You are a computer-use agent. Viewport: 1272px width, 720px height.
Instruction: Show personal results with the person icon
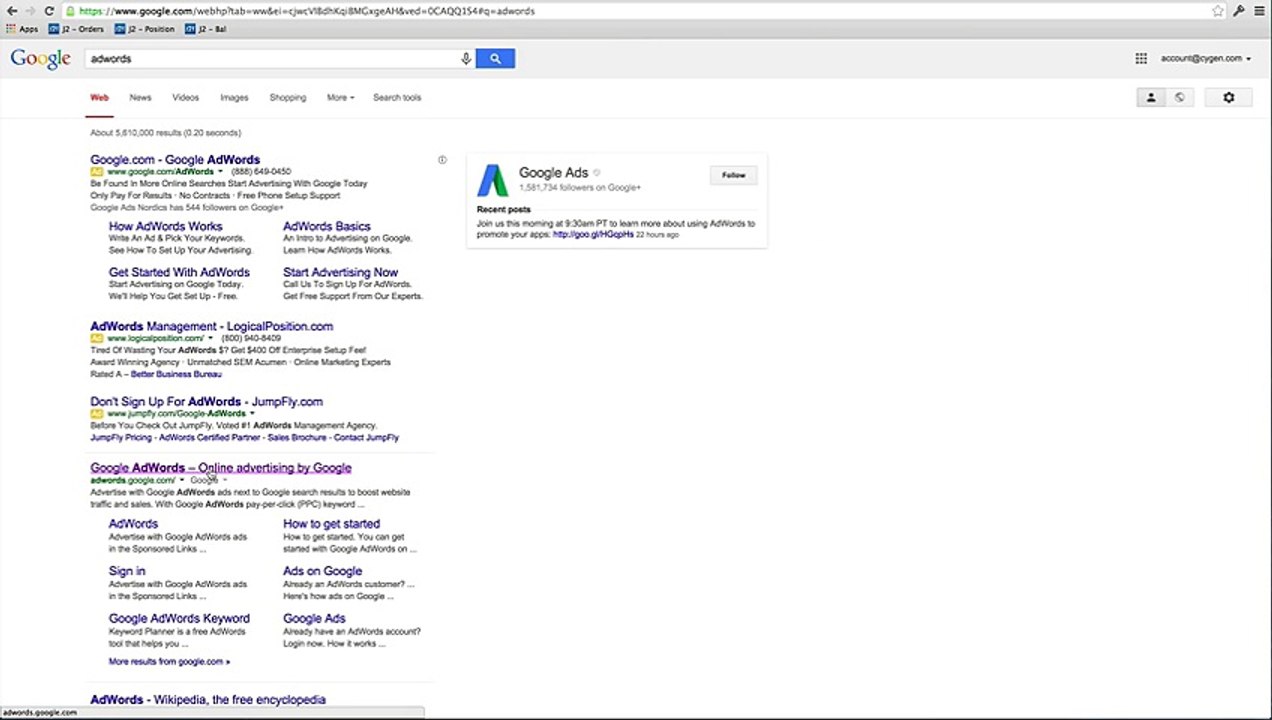pos(1151,97)
